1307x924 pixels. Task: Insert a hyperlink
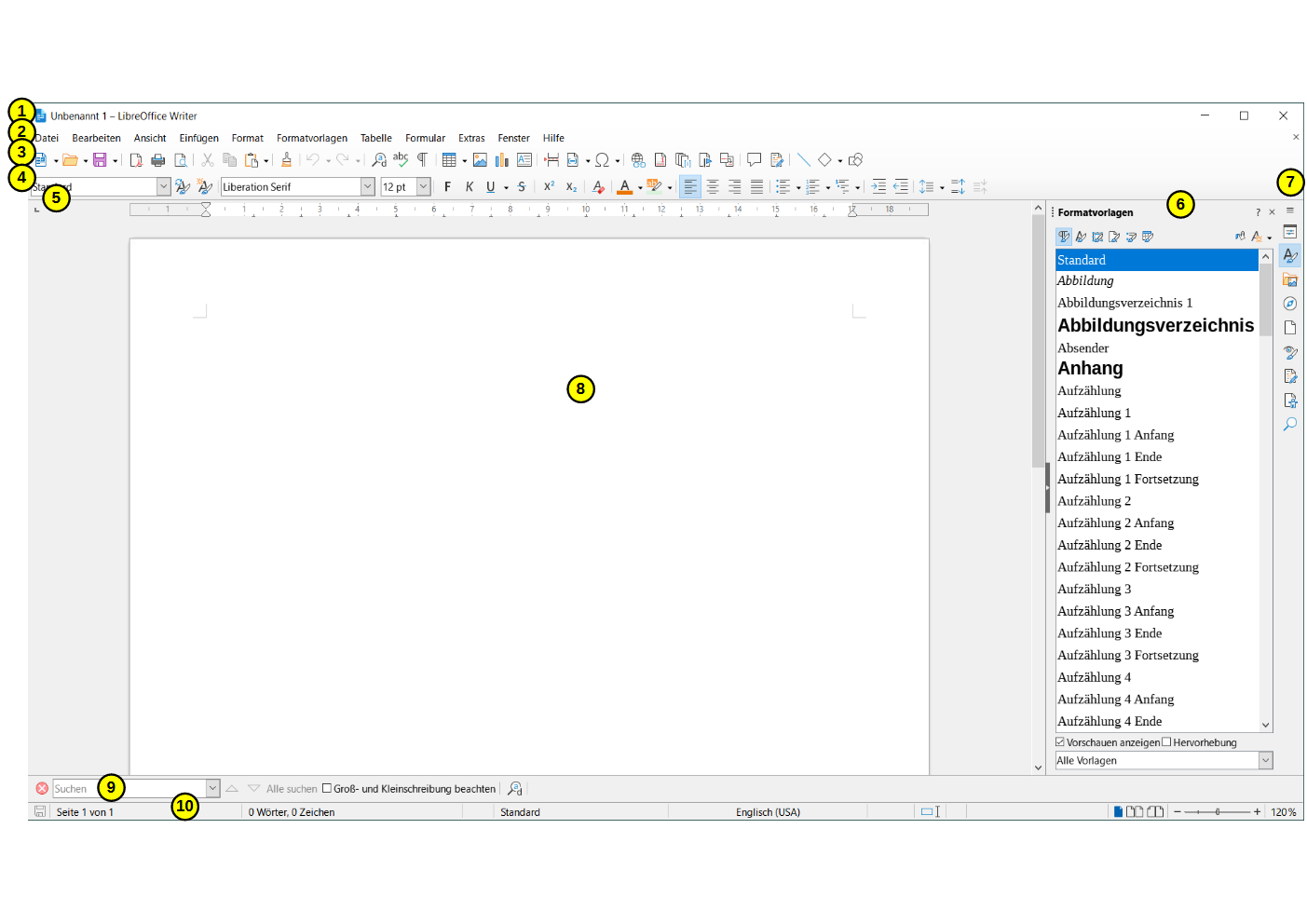638,160
